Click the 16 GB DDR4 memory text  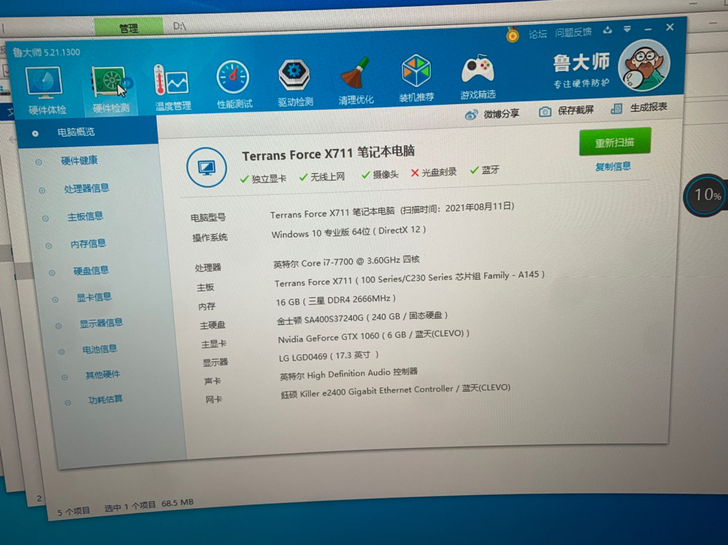click(336, 300)
